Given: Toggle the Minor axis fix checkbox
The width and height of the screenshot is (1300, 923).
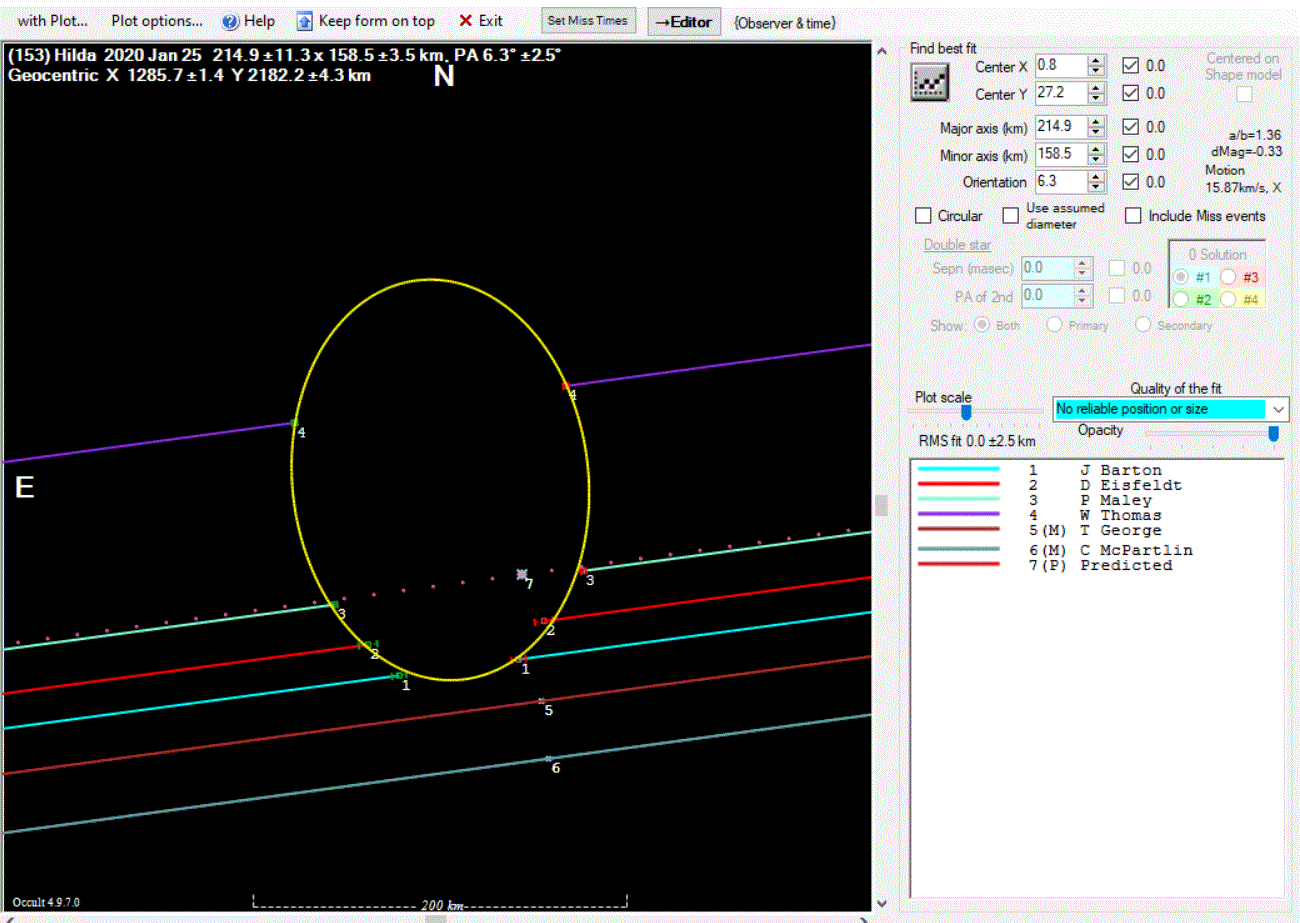Looking at the screenshot, I should [x=1130, y=154].
